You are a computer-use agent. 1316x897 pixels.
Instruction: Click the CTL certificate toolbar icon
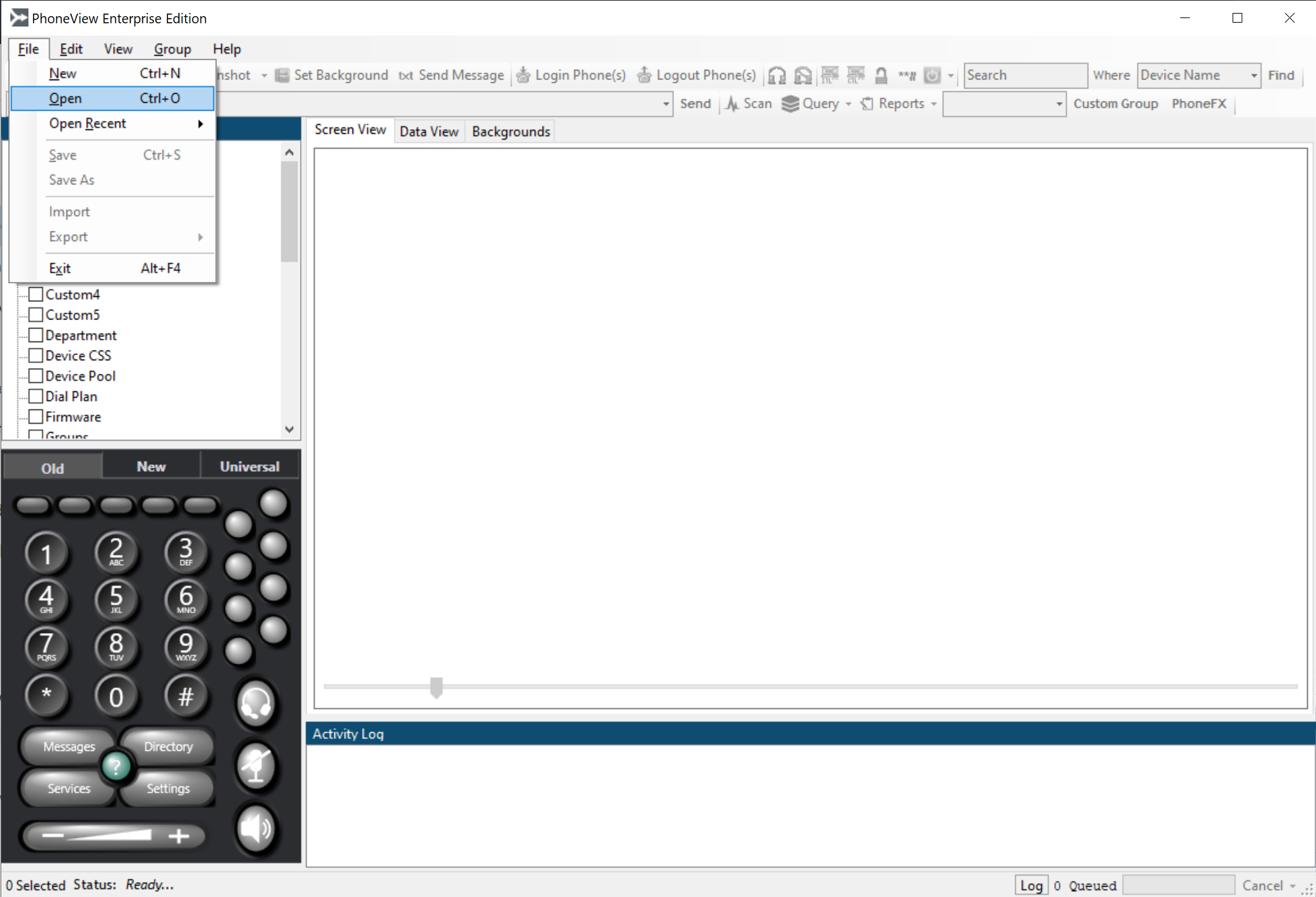856,75
